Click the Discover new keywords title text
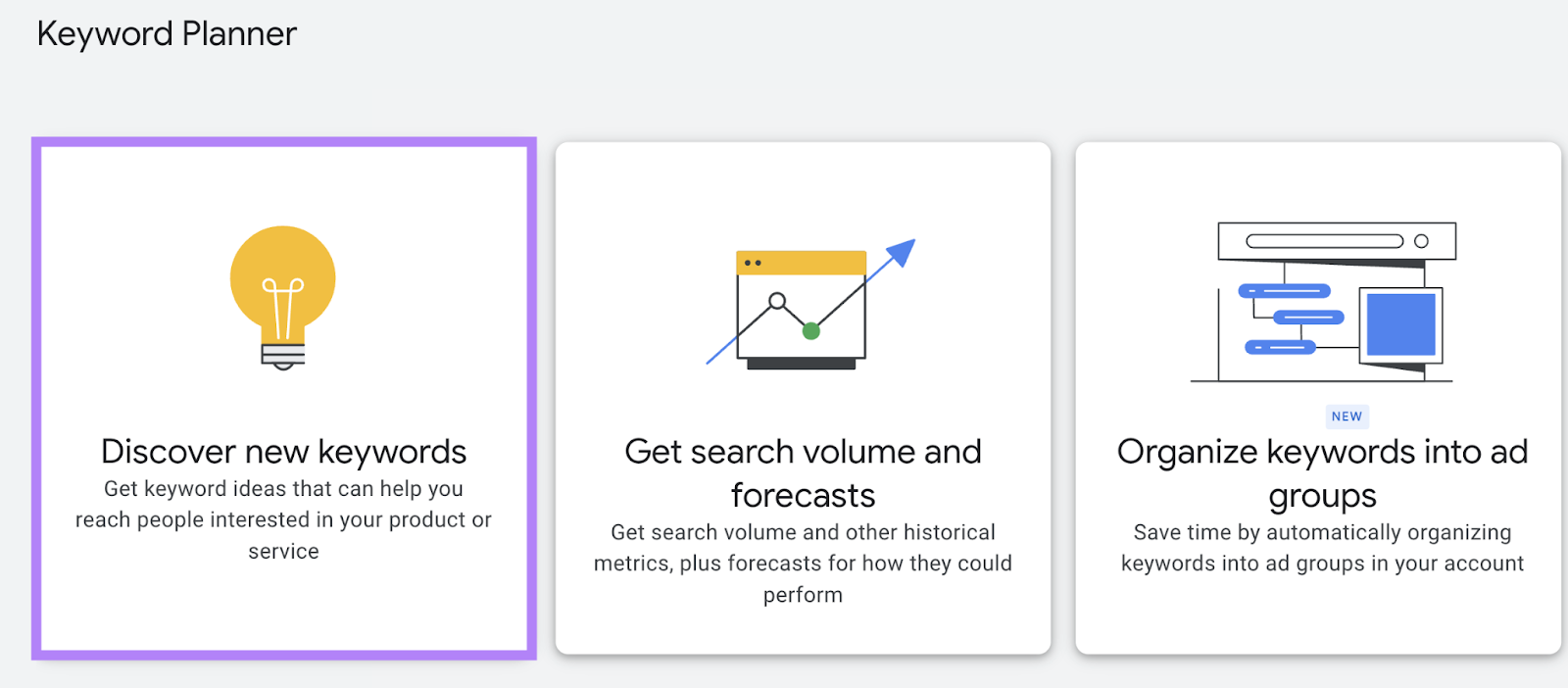 [282, 451]
